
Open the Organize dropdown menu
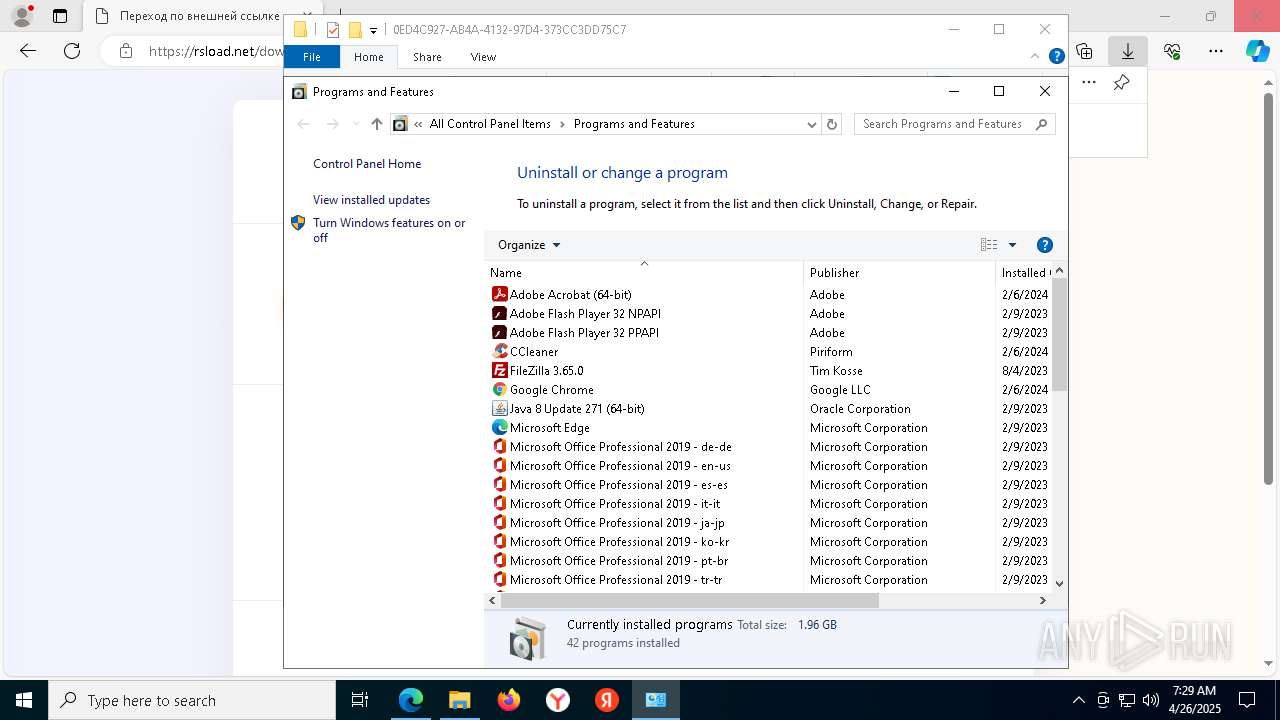click(x=529, y=245)
